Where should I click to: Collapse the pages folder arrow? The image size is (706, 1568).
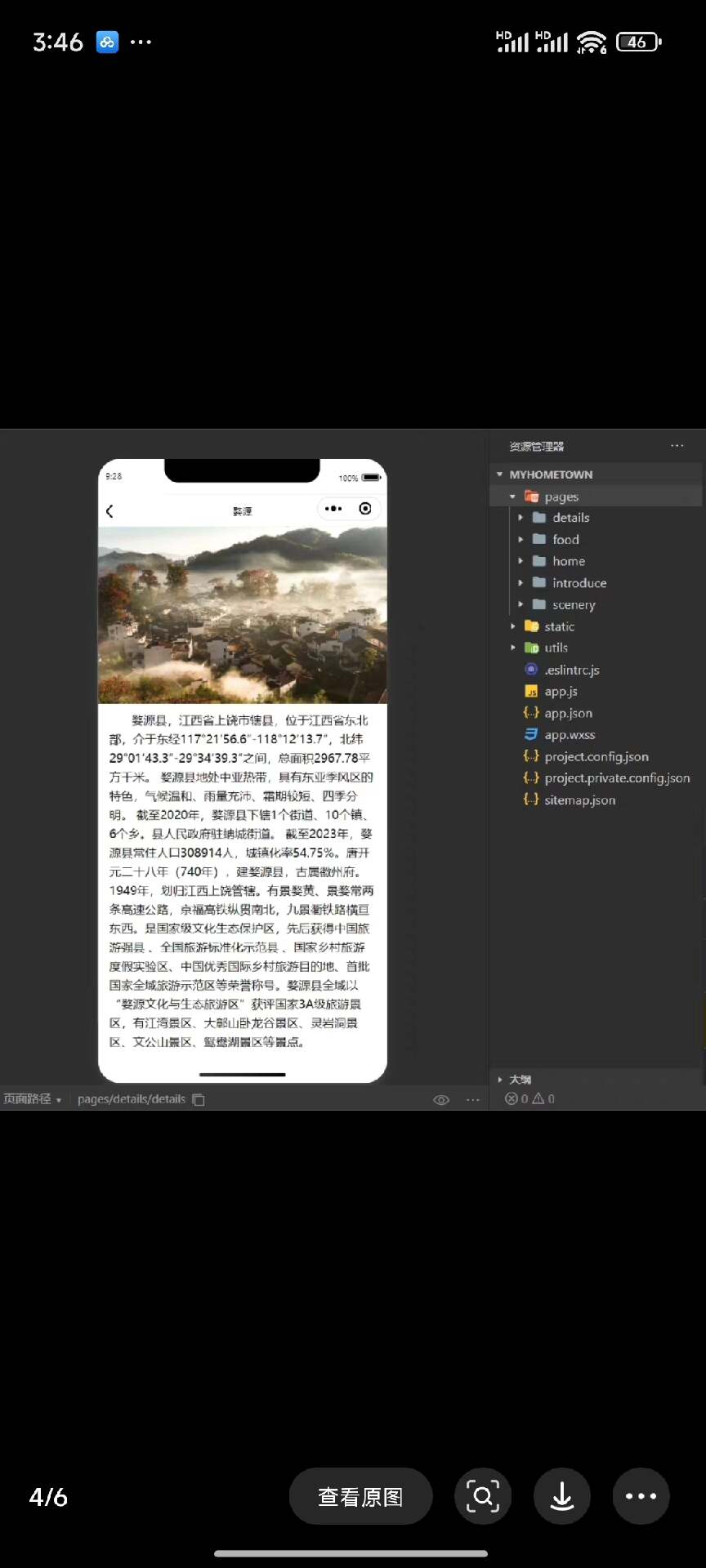[512, 497]
